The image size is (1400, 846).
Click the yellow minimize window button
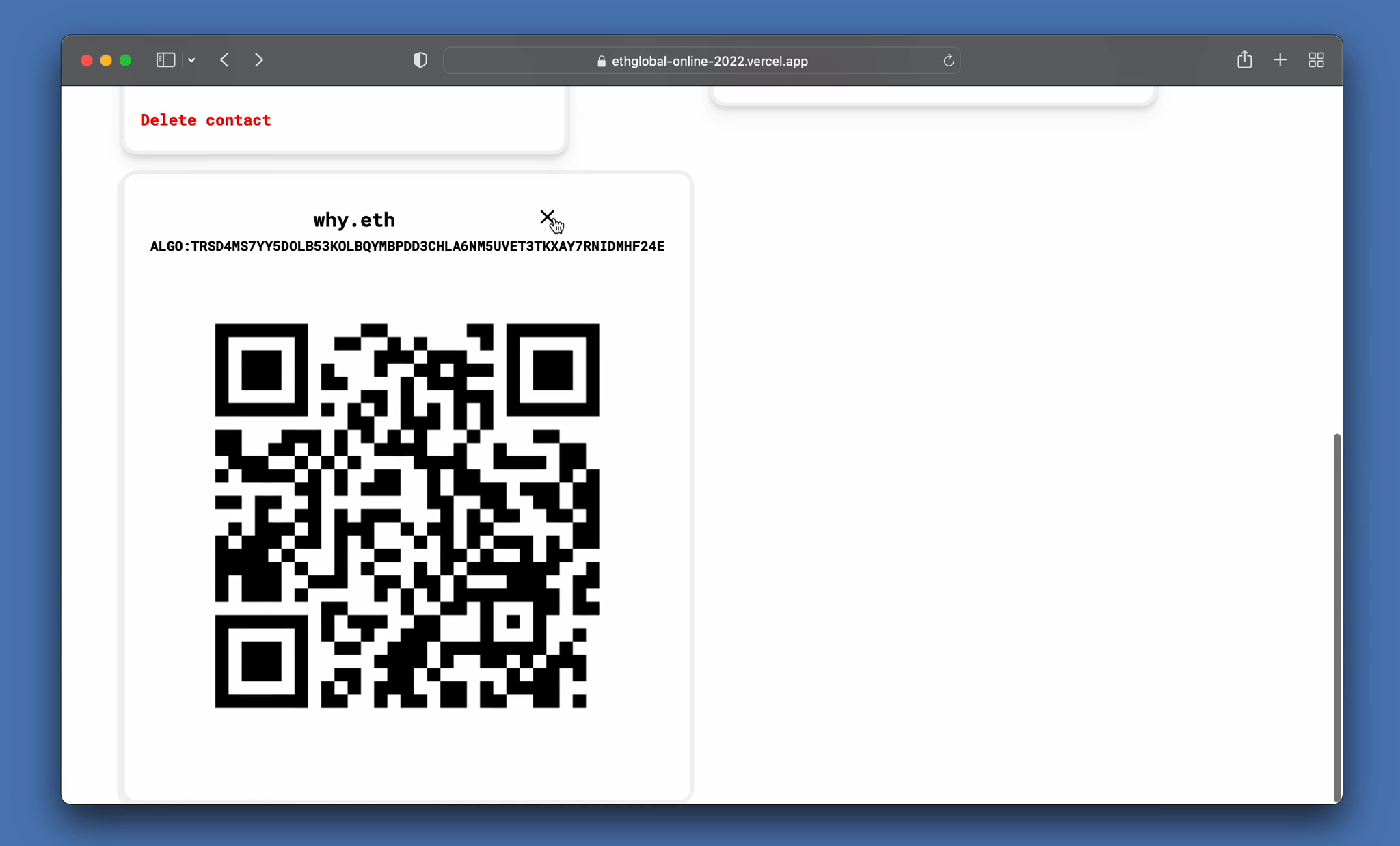click(x=106, y=60)
